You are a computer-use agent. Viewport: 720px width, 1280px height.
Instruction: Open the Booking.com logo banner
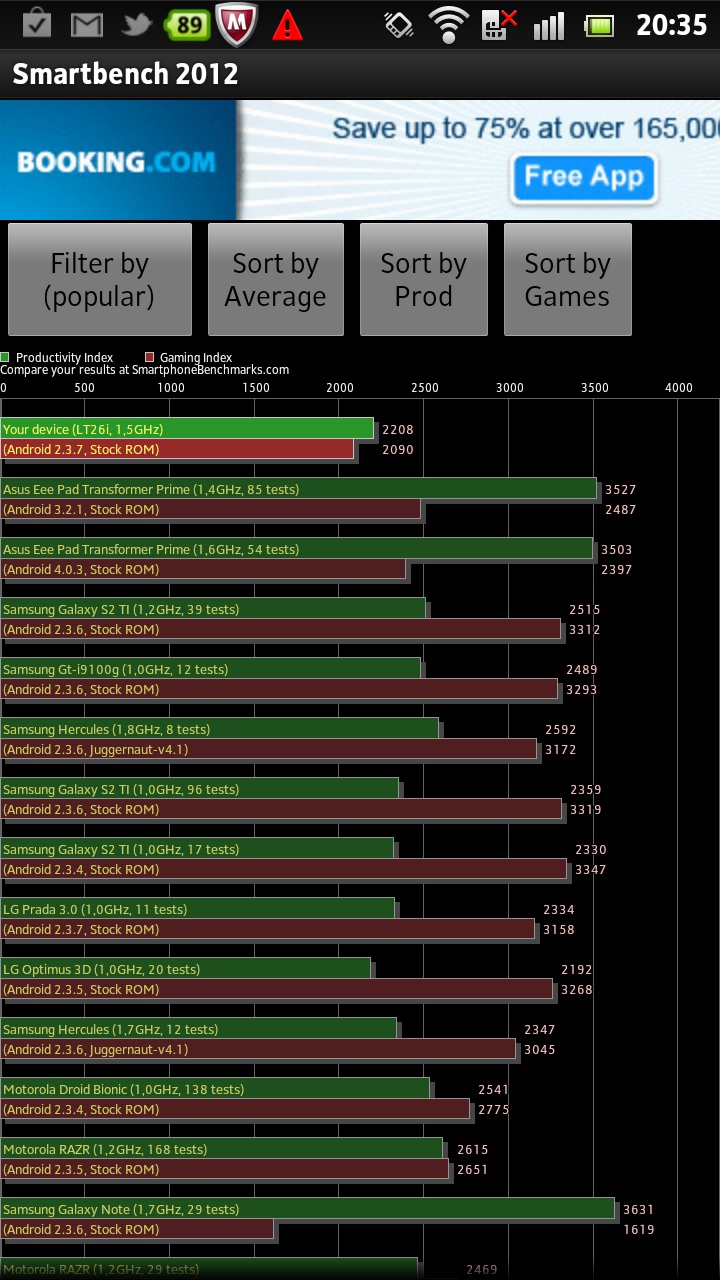(x=117, y=161)
